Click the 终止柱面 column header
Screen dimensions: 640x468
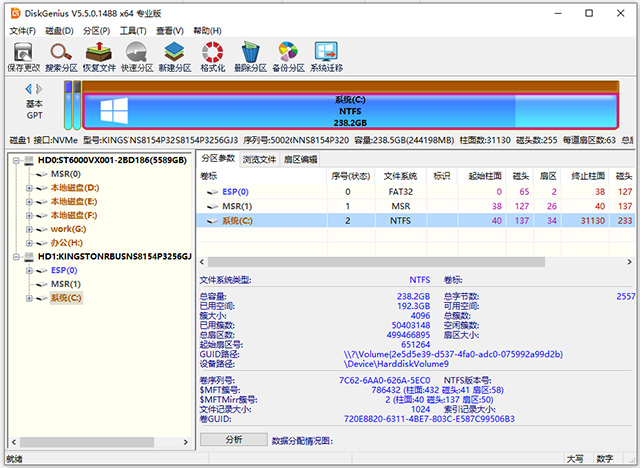pos(584,176)
